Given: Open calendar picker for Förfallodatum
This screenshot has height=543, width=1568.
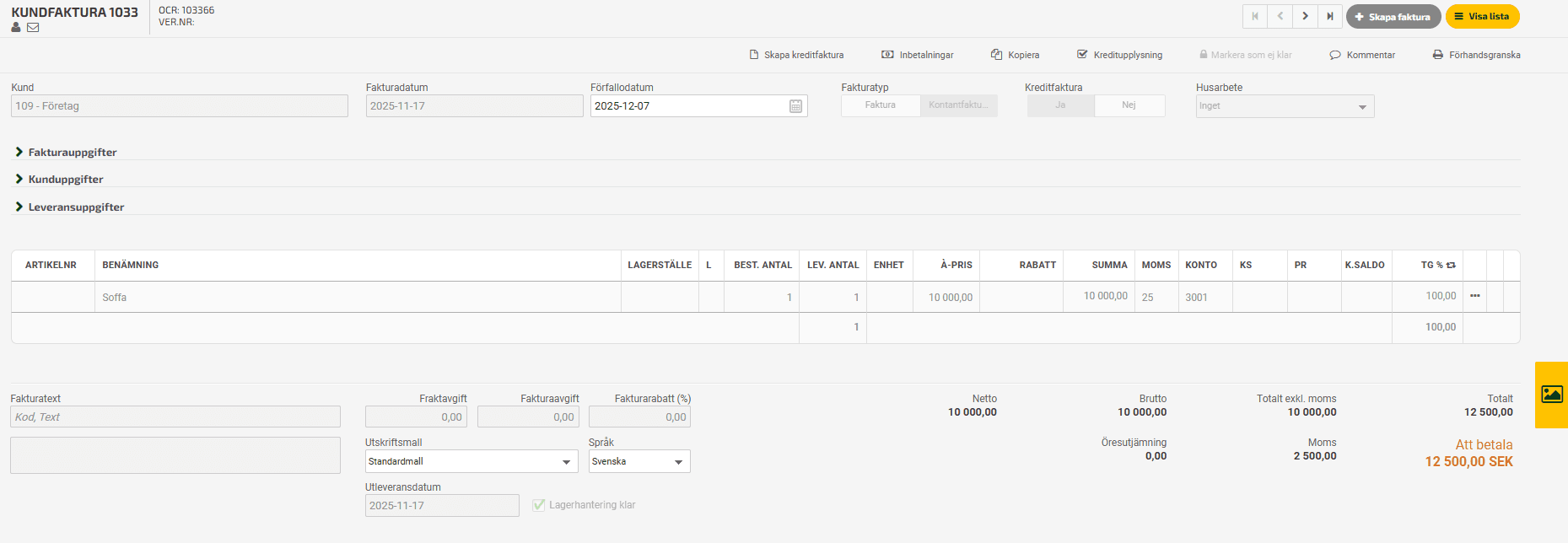Looking at the screenshot, I should pyautogui.click(x=795, y=106).
